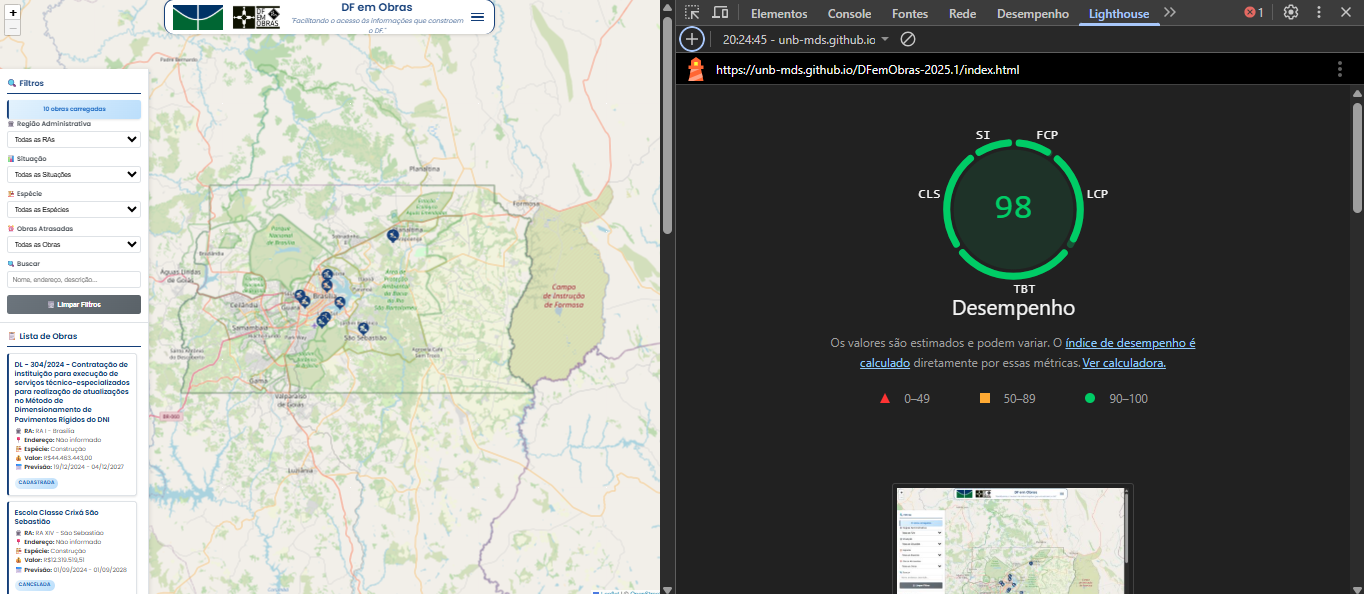Open DevTools settings gear
This screenshot has width=1364, height=594.
(x=1291, y=13)
